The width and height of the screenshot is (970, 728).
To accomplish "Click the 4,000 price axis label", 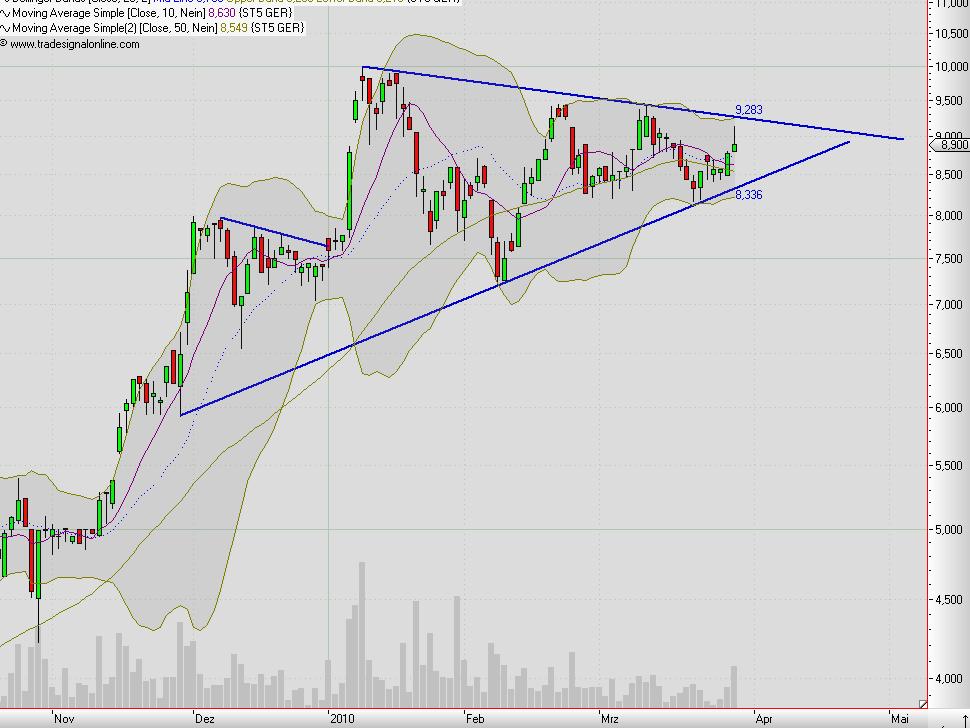I will (951, 679).
